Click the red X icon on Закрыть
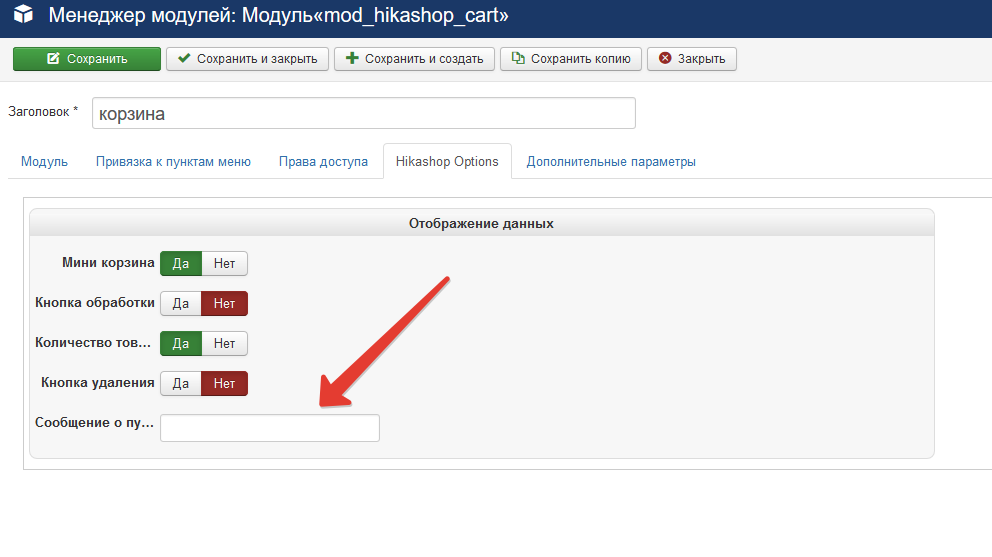Screen dimensions: 992x557 point(665,58)
